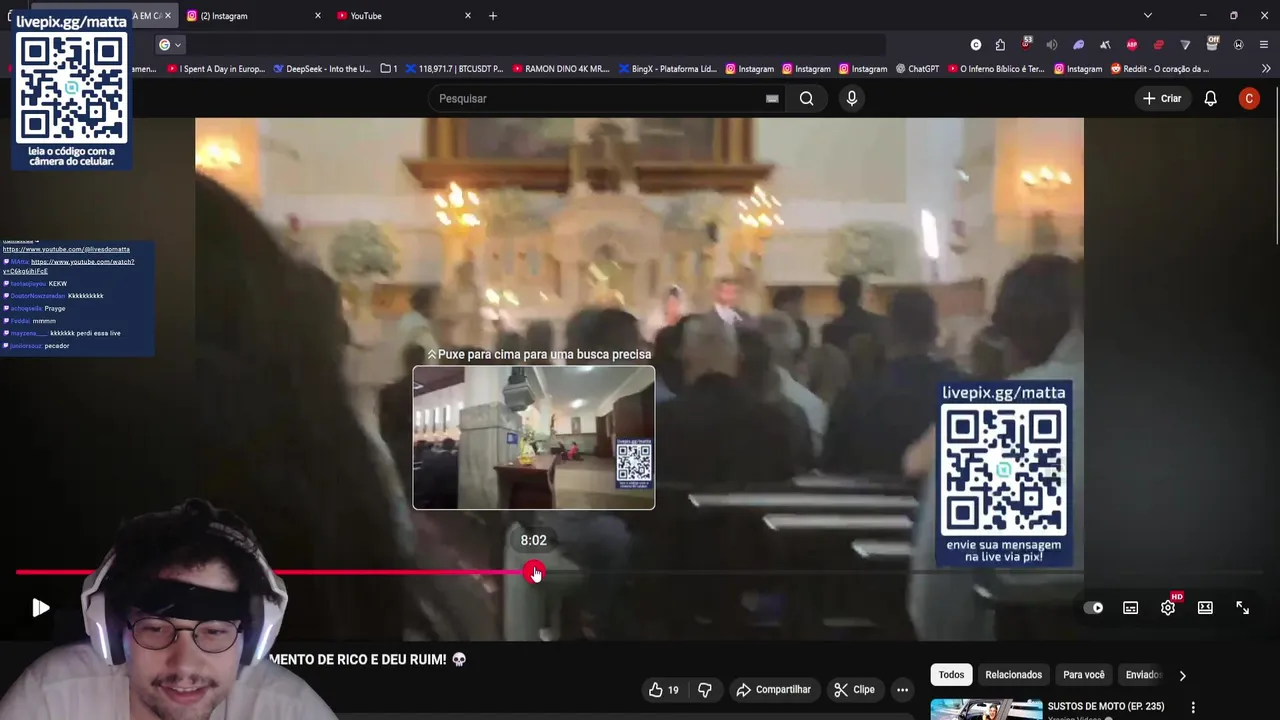Close the (2) Instagram tab
The height and width of the screenshot is (720, 1280).
(318, 16)
